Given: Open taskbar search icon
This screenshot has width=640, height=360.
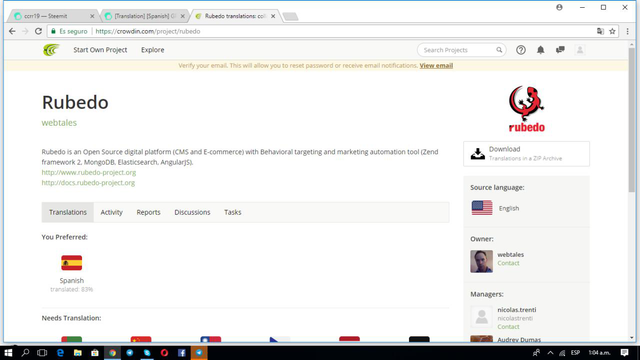Looking at the screenshot, I should pos(25,353).
